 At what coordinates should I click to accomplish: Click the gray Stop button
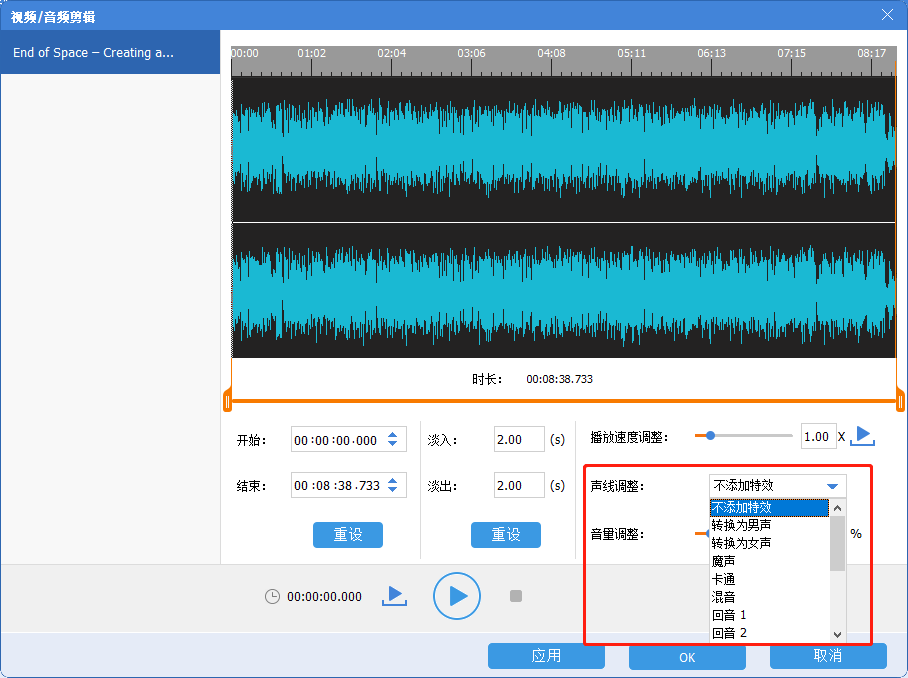click(515, 596)
